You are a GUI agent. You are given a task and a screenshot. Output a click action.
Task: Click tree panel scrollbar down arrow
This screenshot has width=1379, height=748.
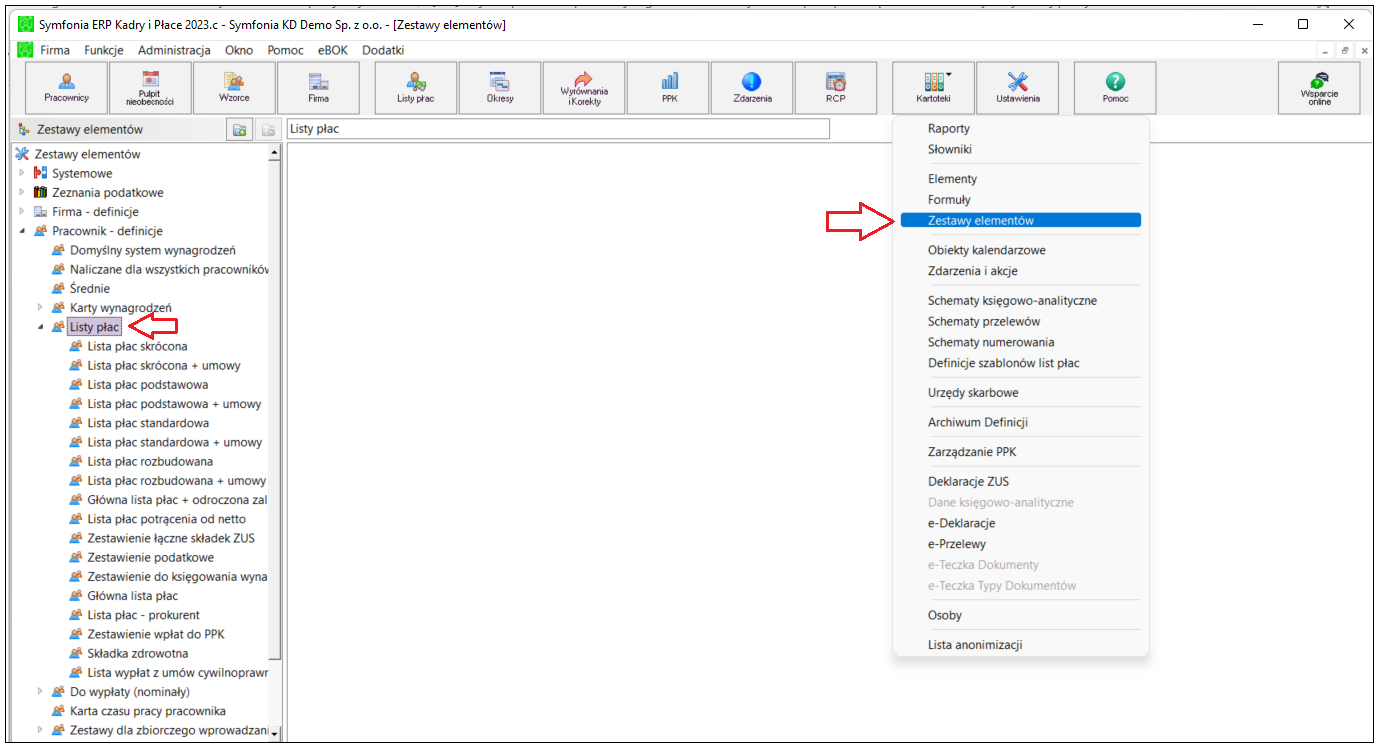click(x=275, y=734)
